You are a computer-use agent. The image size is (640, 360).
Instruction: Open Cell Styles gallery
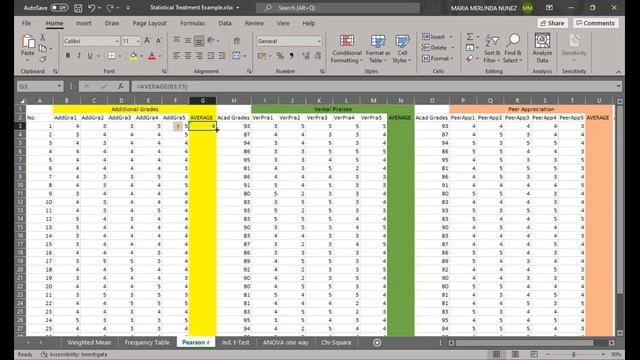(402, 49)
